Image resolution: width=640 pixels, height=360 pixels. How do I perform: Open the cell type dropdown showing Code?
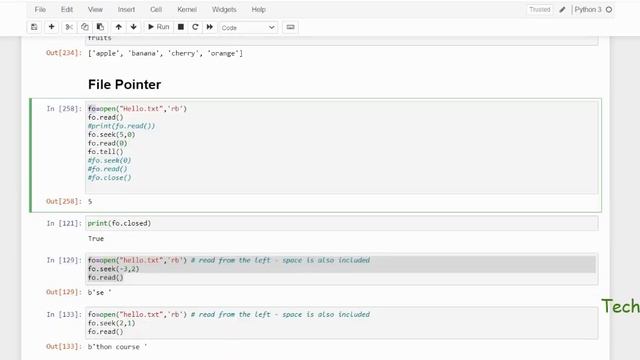[x=248, y=27]
